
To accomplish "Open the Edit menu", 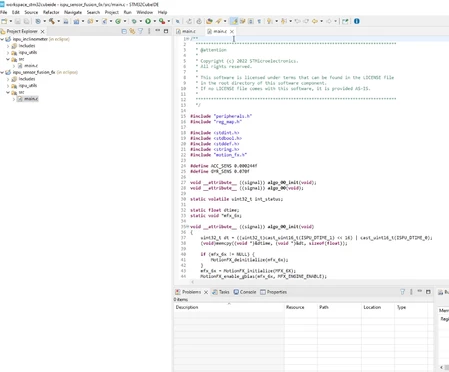I will tap(16, 12).
